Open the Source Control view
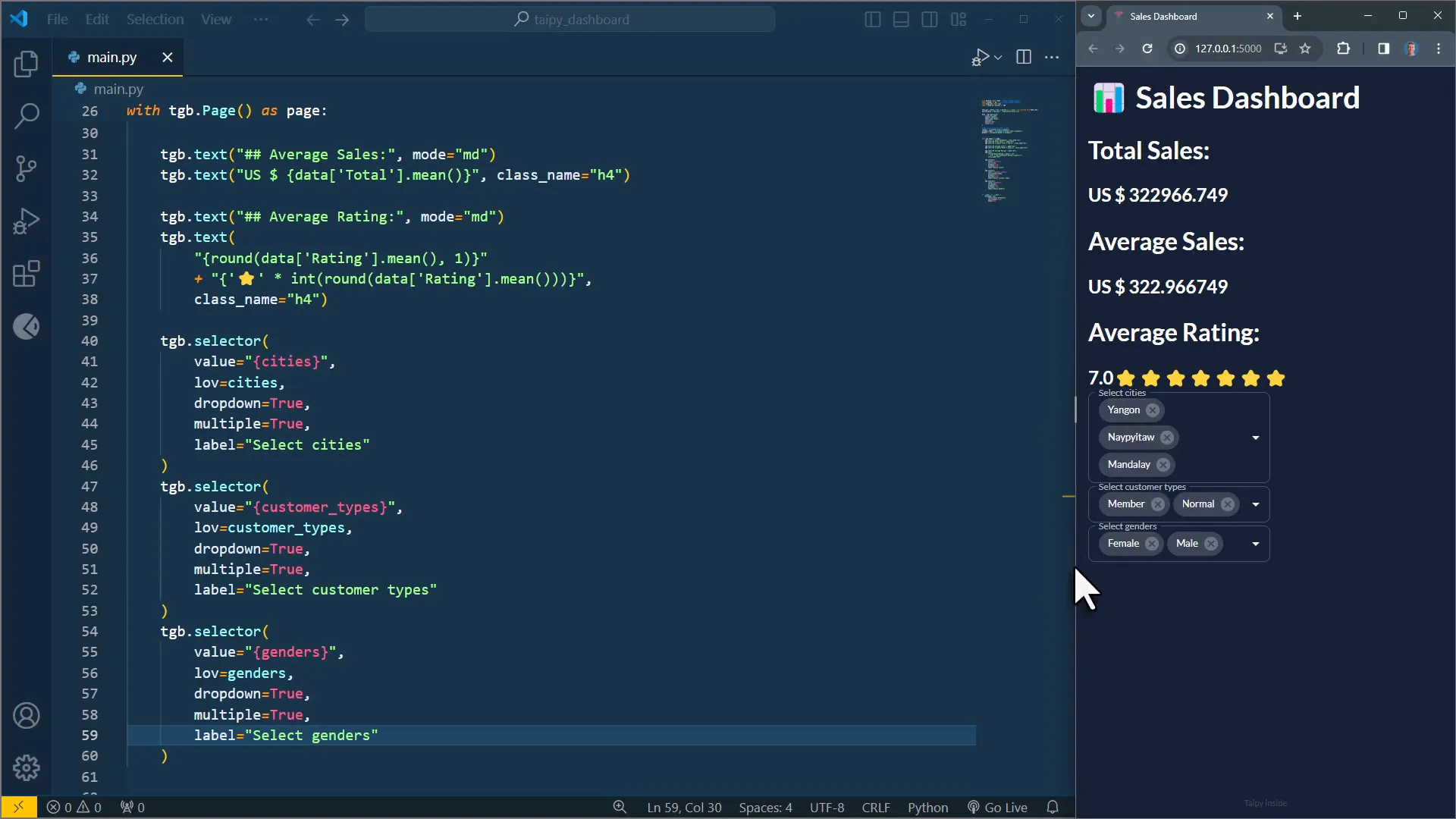Screen dimensions: 1456x819 click(x=27, y=168)
